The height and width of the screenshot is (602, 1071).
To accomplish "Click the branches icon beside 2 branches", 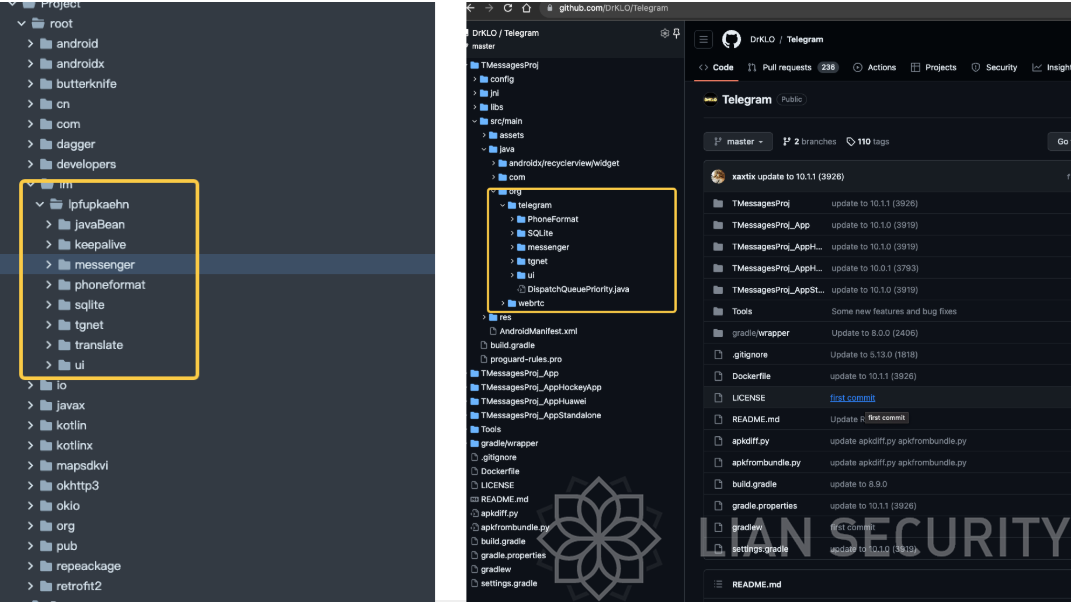I will tap(787, 141).
